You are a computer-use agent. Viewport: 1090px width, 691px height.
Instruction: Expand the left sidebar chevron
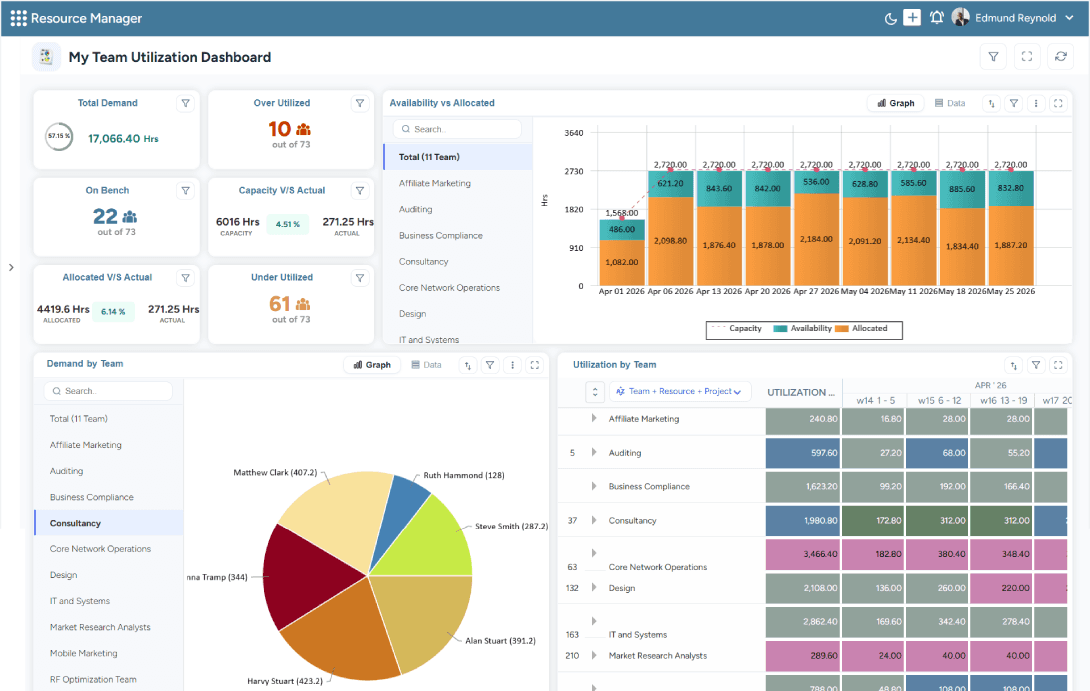pos(11,267)
